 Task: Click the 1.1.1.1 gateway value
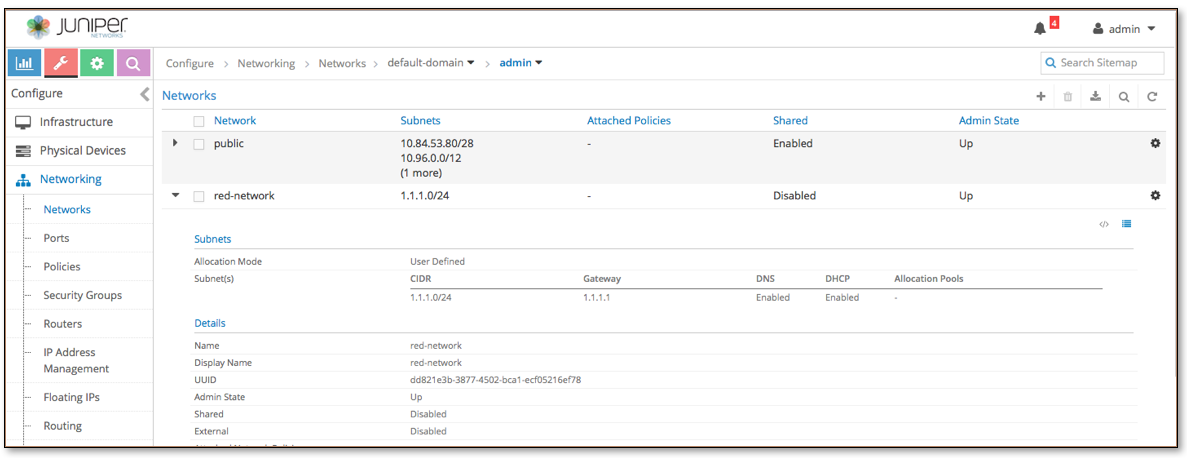597,298
